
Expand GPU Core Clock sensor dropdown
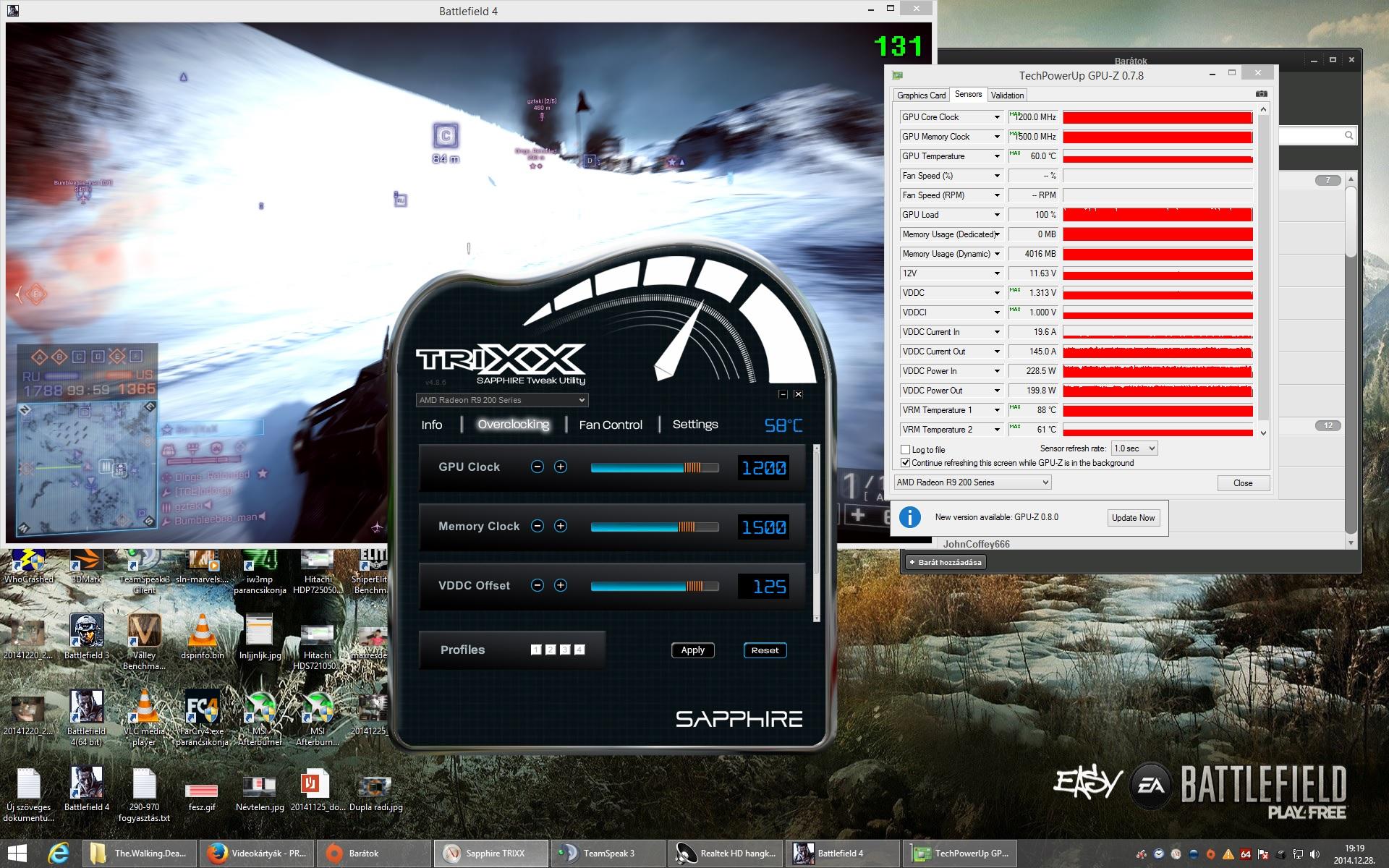click(x=997, y=117)
